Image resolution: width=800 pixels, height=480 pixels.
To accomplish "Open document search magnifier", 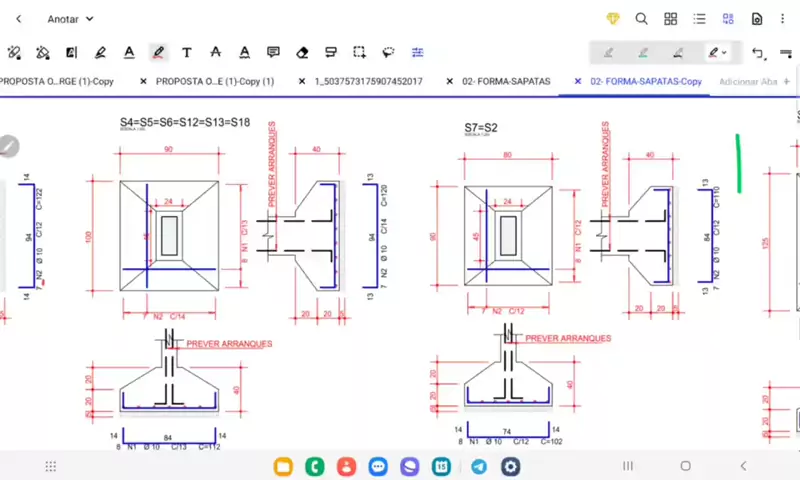I will pyautogui.click(x=642, y=19).
